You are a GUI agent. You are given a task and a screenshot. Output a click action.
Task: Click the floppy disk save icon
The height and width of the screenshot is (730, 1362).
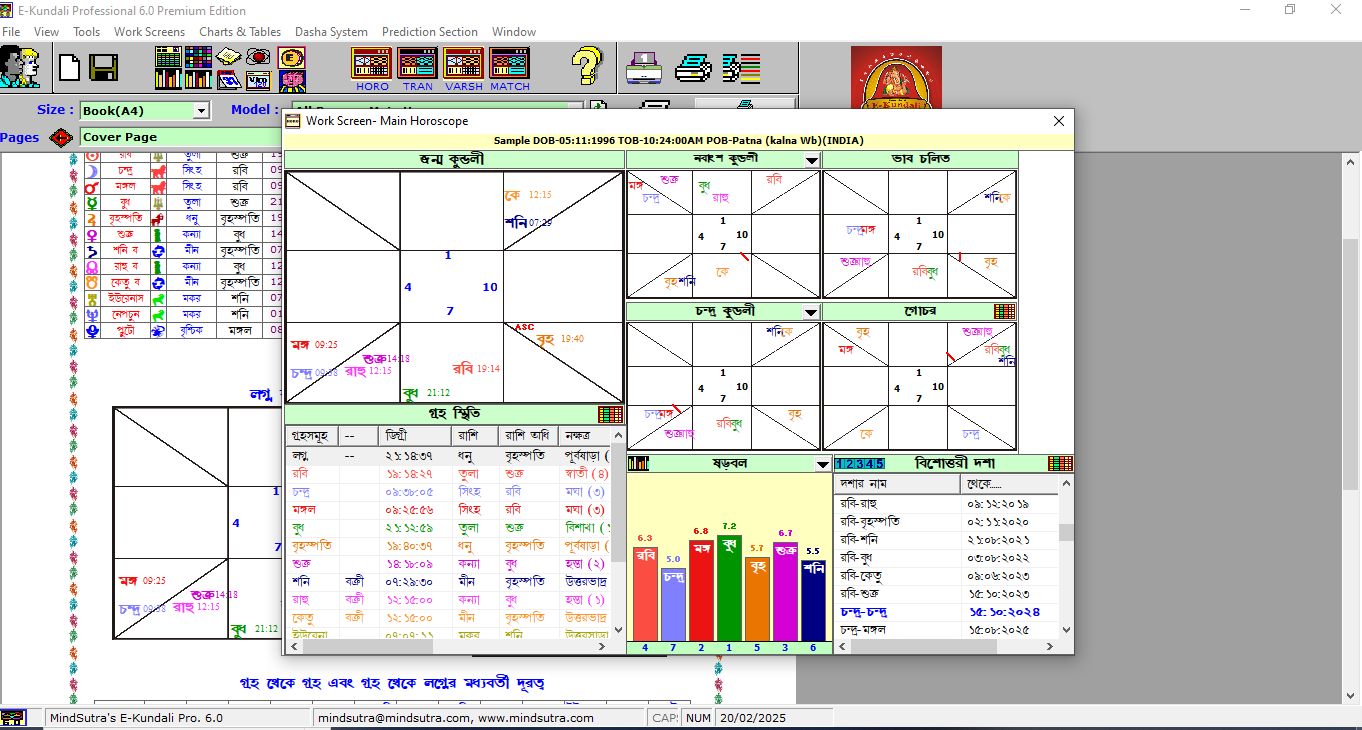(104, 68)
